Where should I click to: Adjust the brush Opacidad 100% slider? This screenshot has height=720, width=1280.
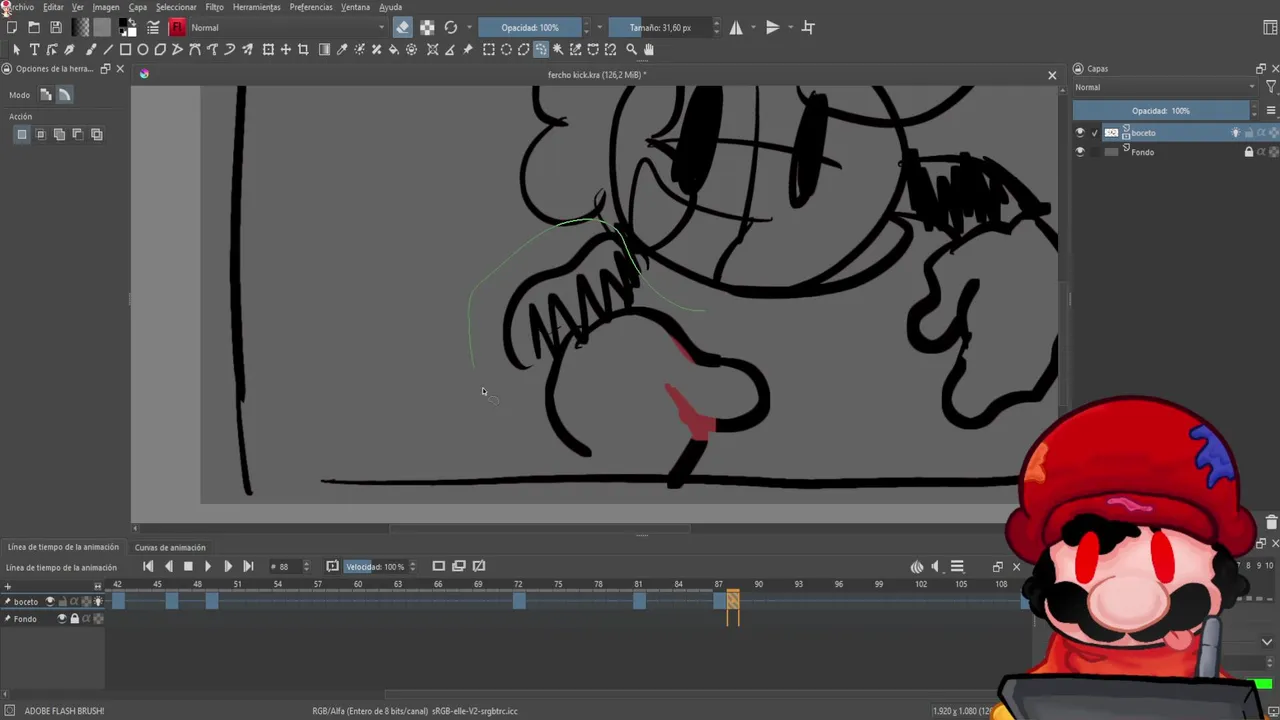(529, 28)
